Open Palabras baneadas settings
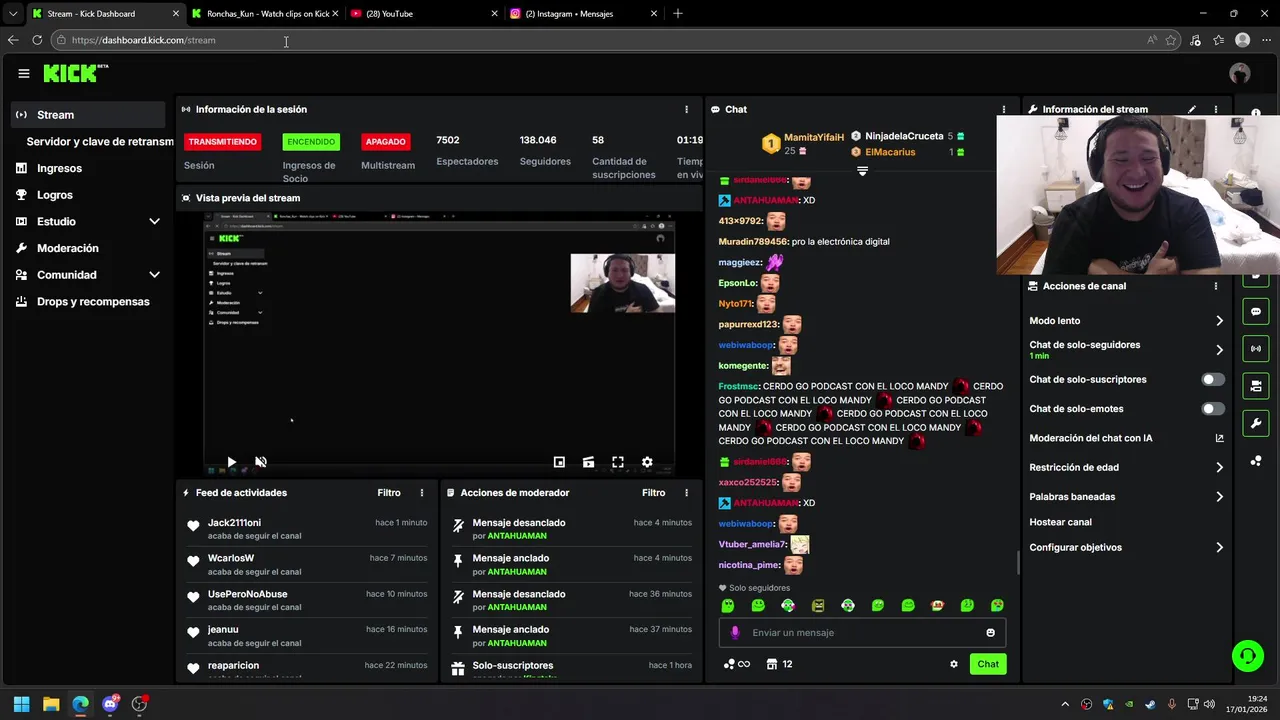Screen dimensions: 1280x720 [1126, 497]
